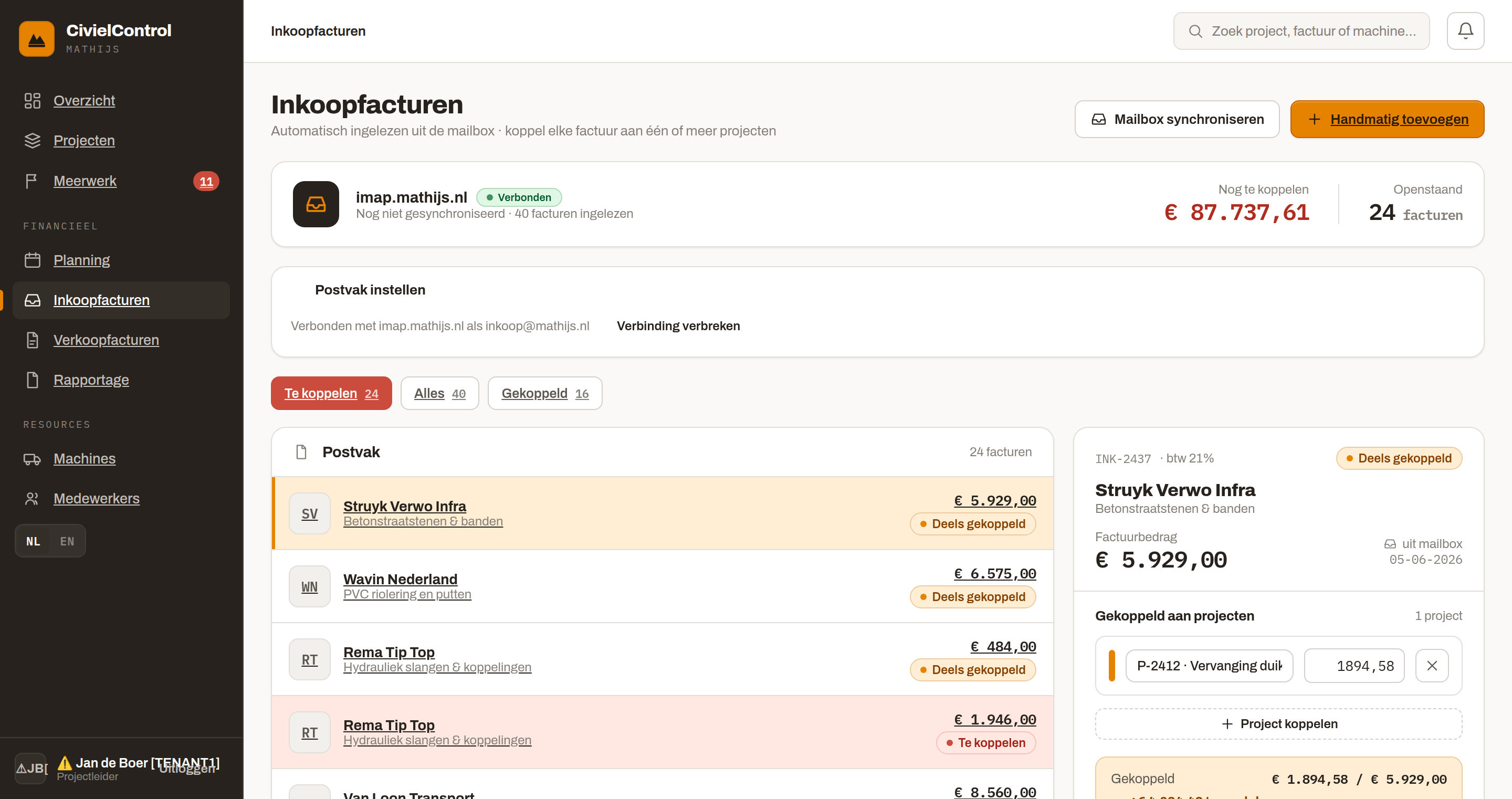Click the Deels gekoppeld badge on Wavin Nederland row
This screenshot has height=799, width=1512.
pos(973,597)
